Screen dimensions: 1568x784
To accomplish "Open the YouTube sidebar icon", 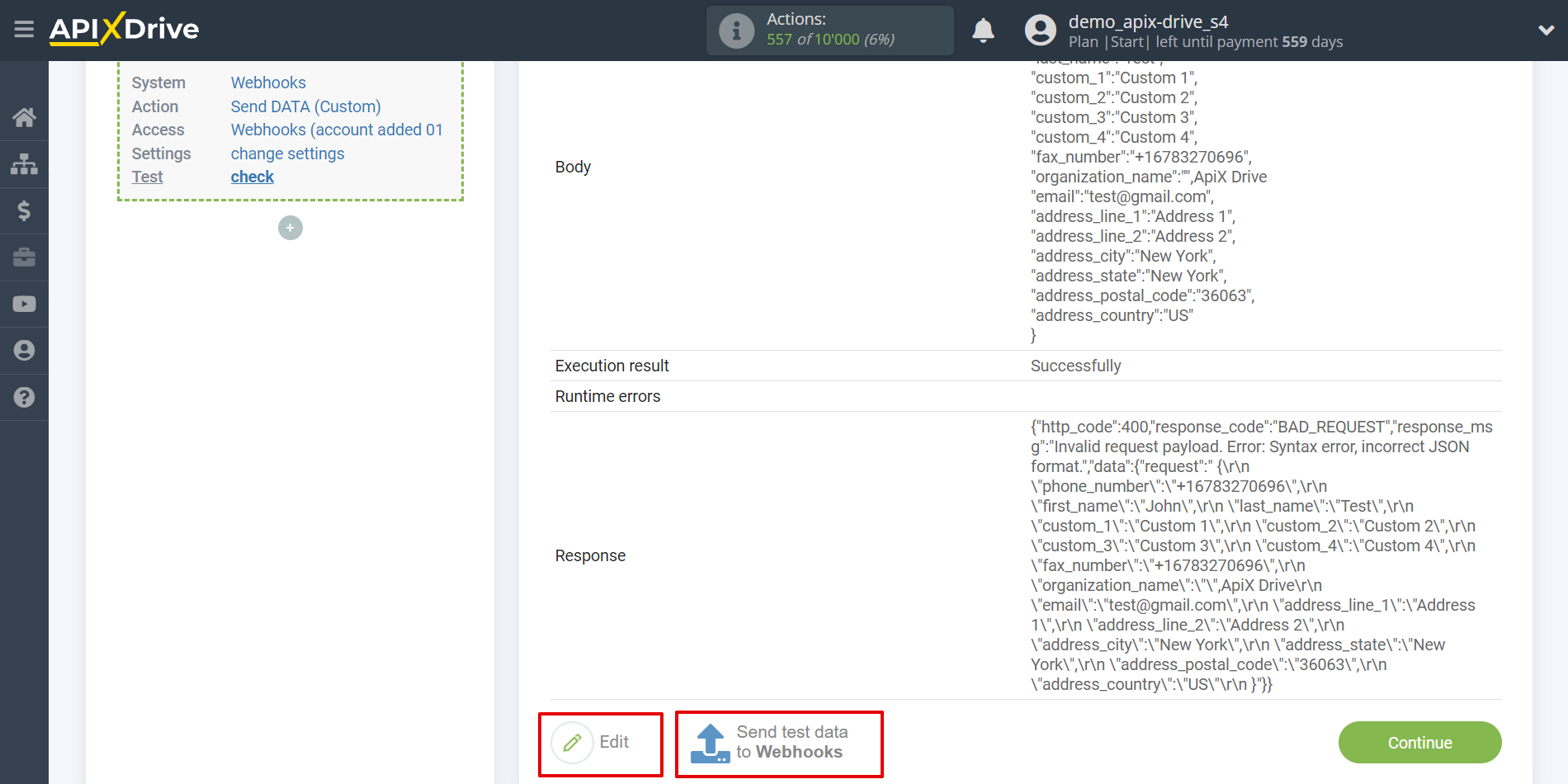I will [24, 304].
